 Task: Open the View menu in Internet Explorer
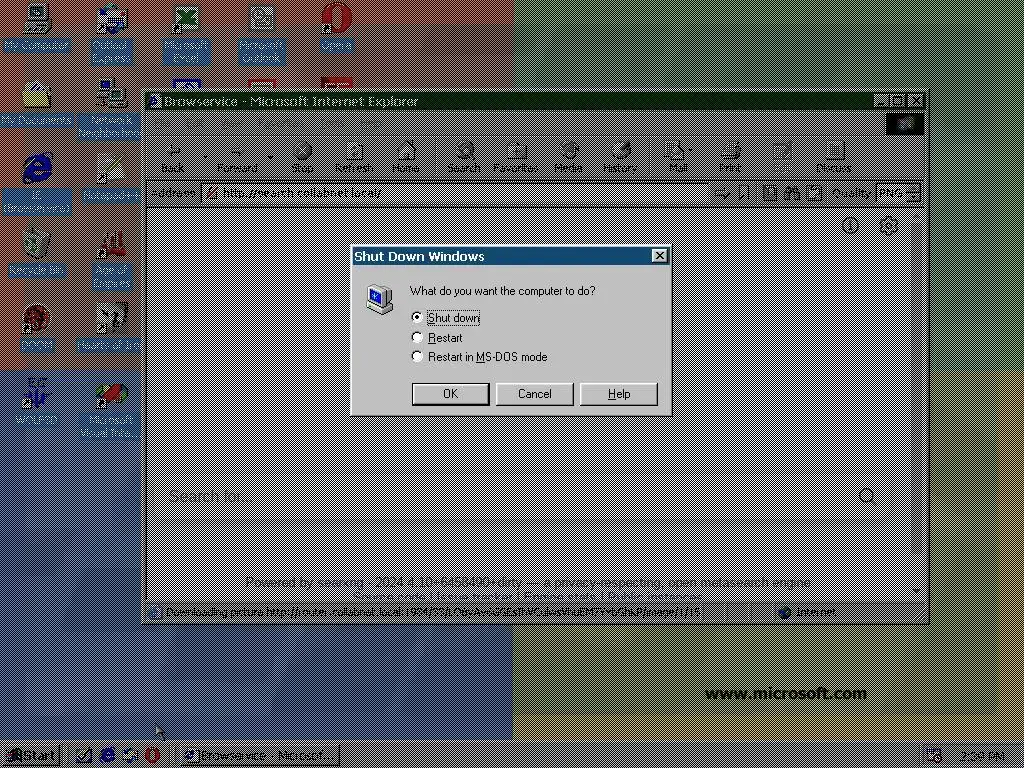tap(231, 123)
